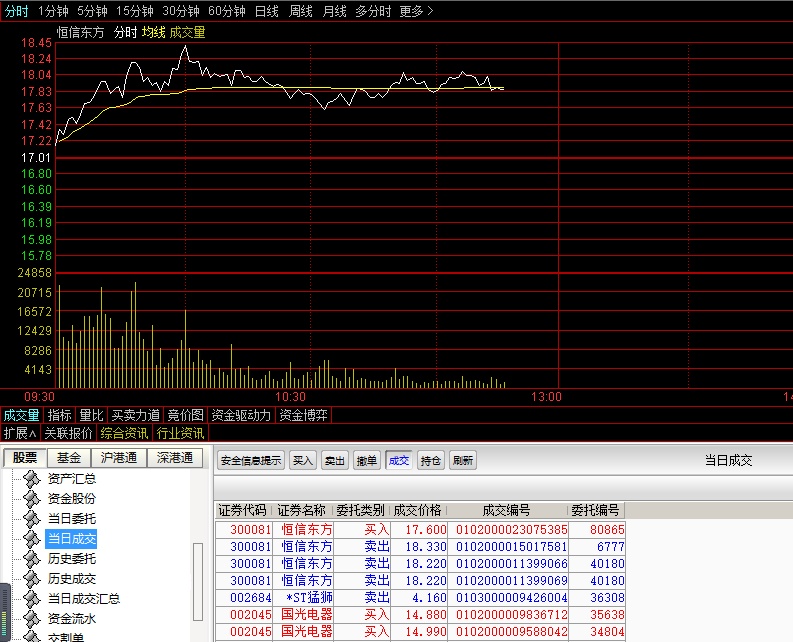Open the 资金驱动力 tab

click(x=241, y=415)
